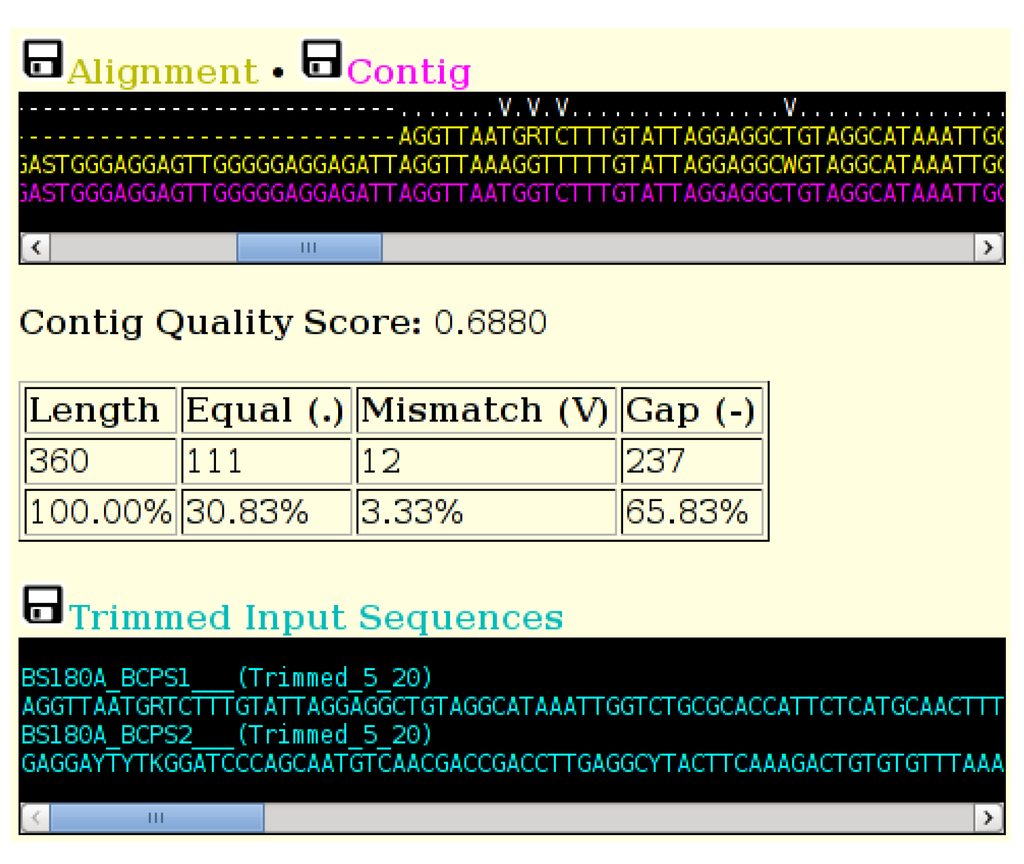Click the Contig Quality Score value 0.6880
Screen dimensions: 1024x864
(492, 322)
